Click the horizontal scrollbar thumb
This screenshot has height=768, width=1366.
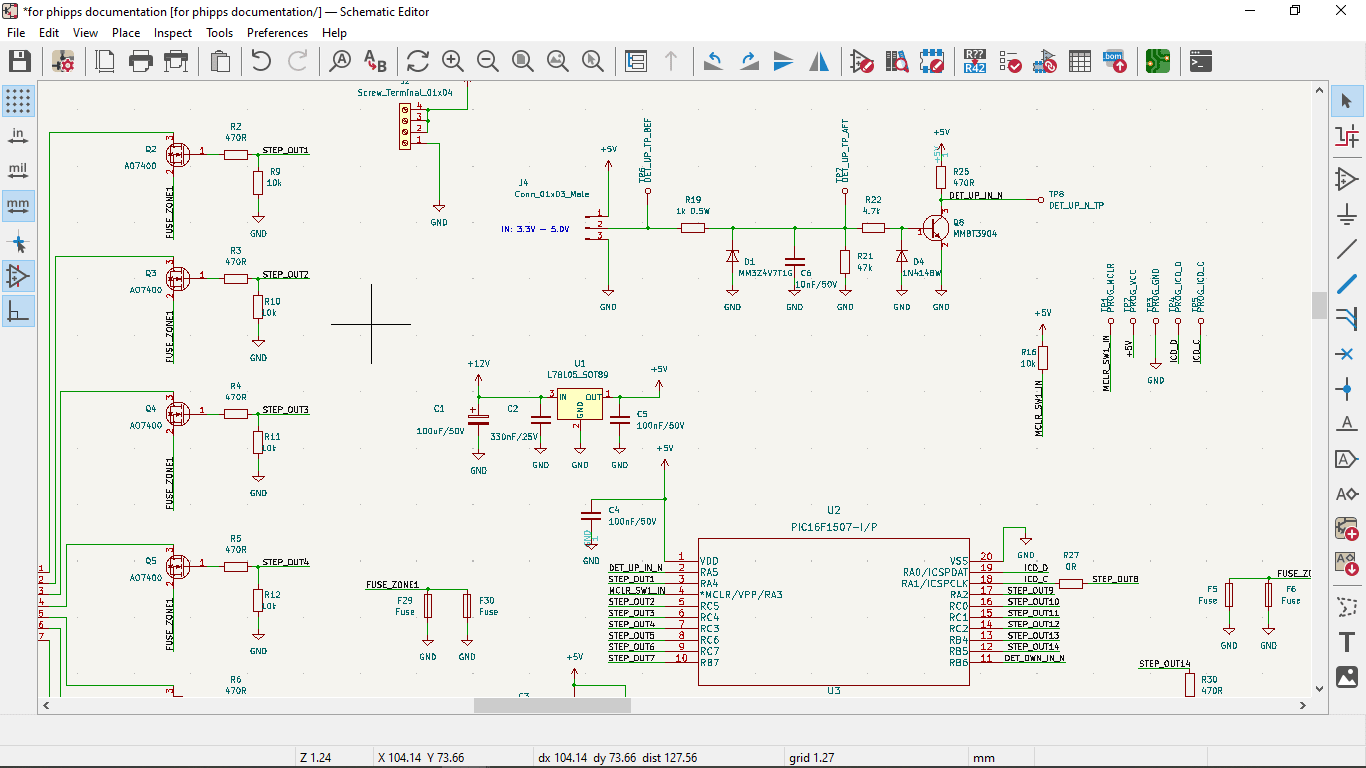(x=552, y=705)
